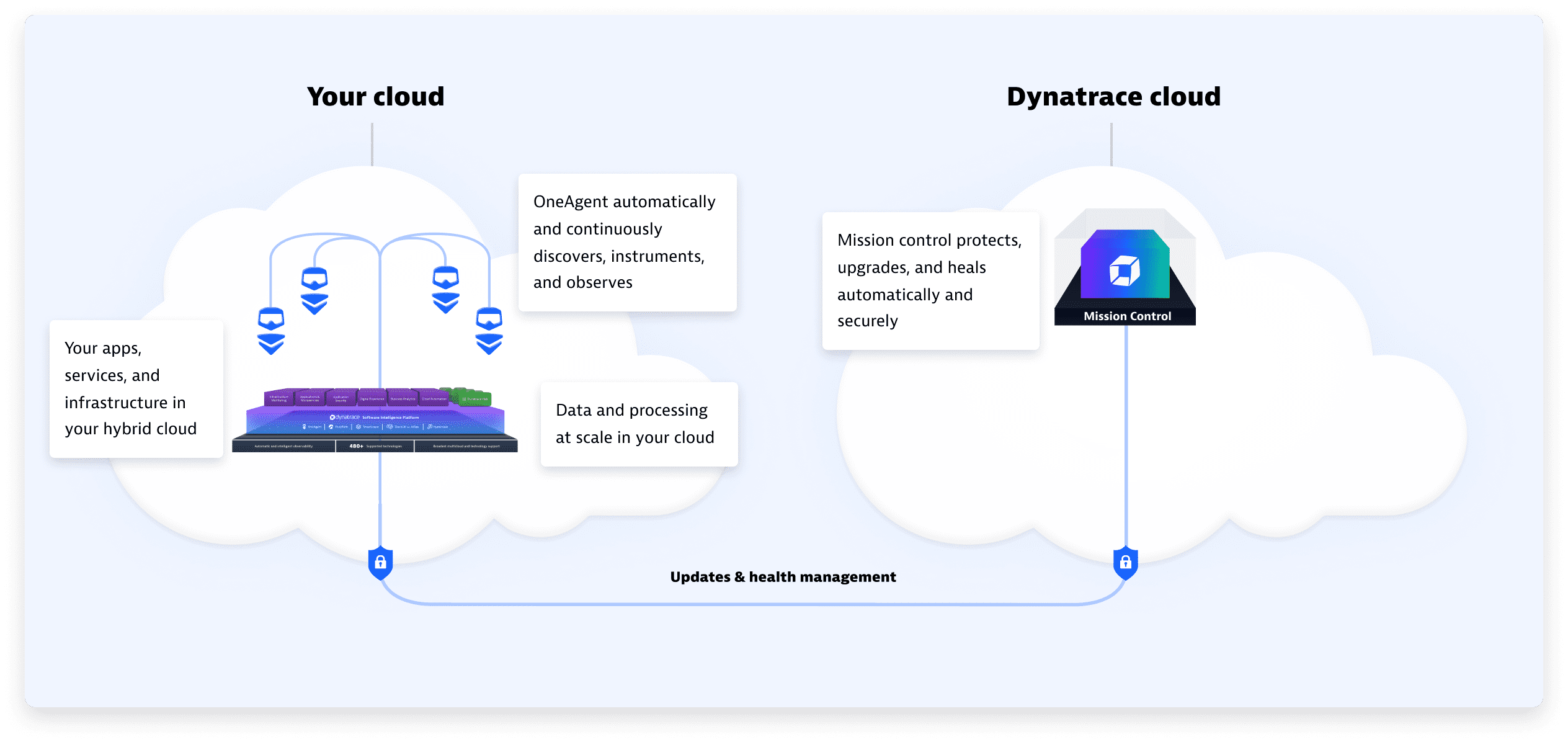This screenshot has width=1568, height=742.
Task: Click the 'Mission Control' label
Action: [x=1127, y=316]
